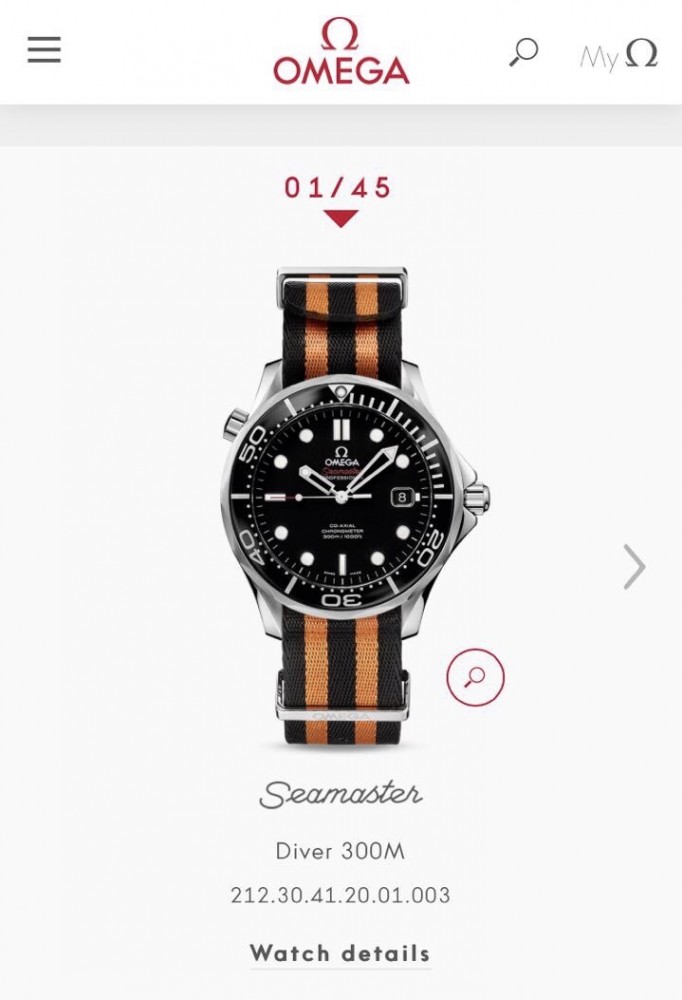Zoom the watch using circled magnifier

point(475,677)
